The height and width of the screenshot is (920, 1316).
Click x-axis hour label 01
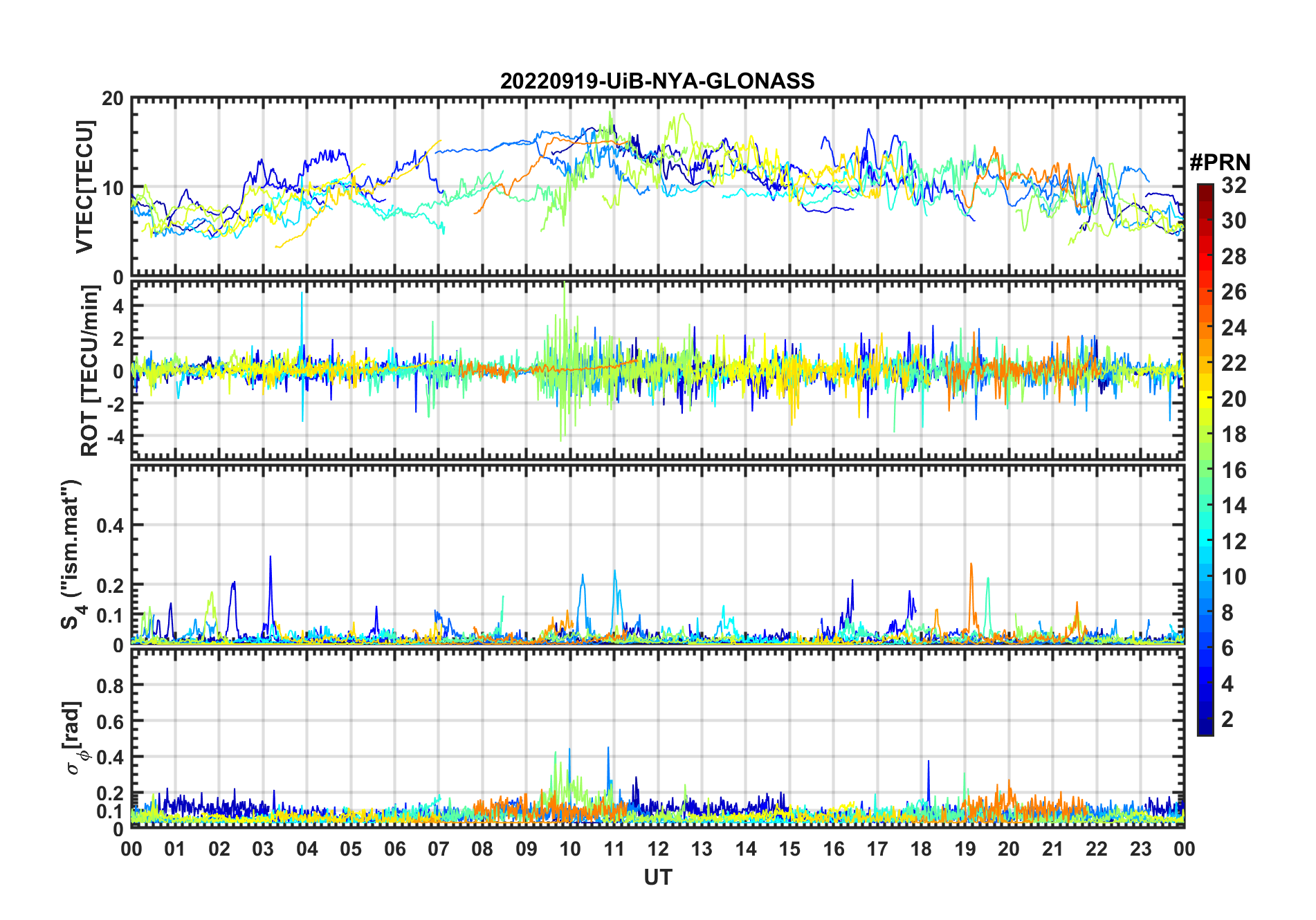click(x=175, y=849)
